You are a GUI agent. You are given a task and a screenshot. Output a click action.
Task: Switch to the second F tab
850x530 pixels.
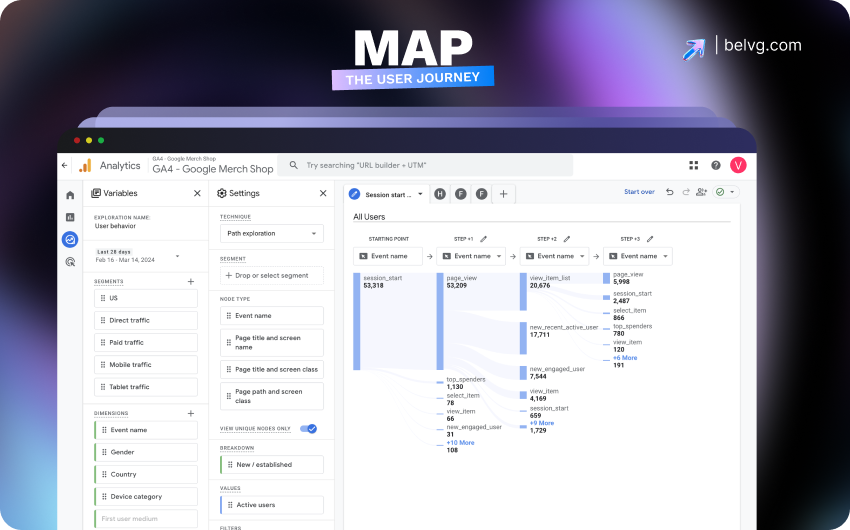481,194
